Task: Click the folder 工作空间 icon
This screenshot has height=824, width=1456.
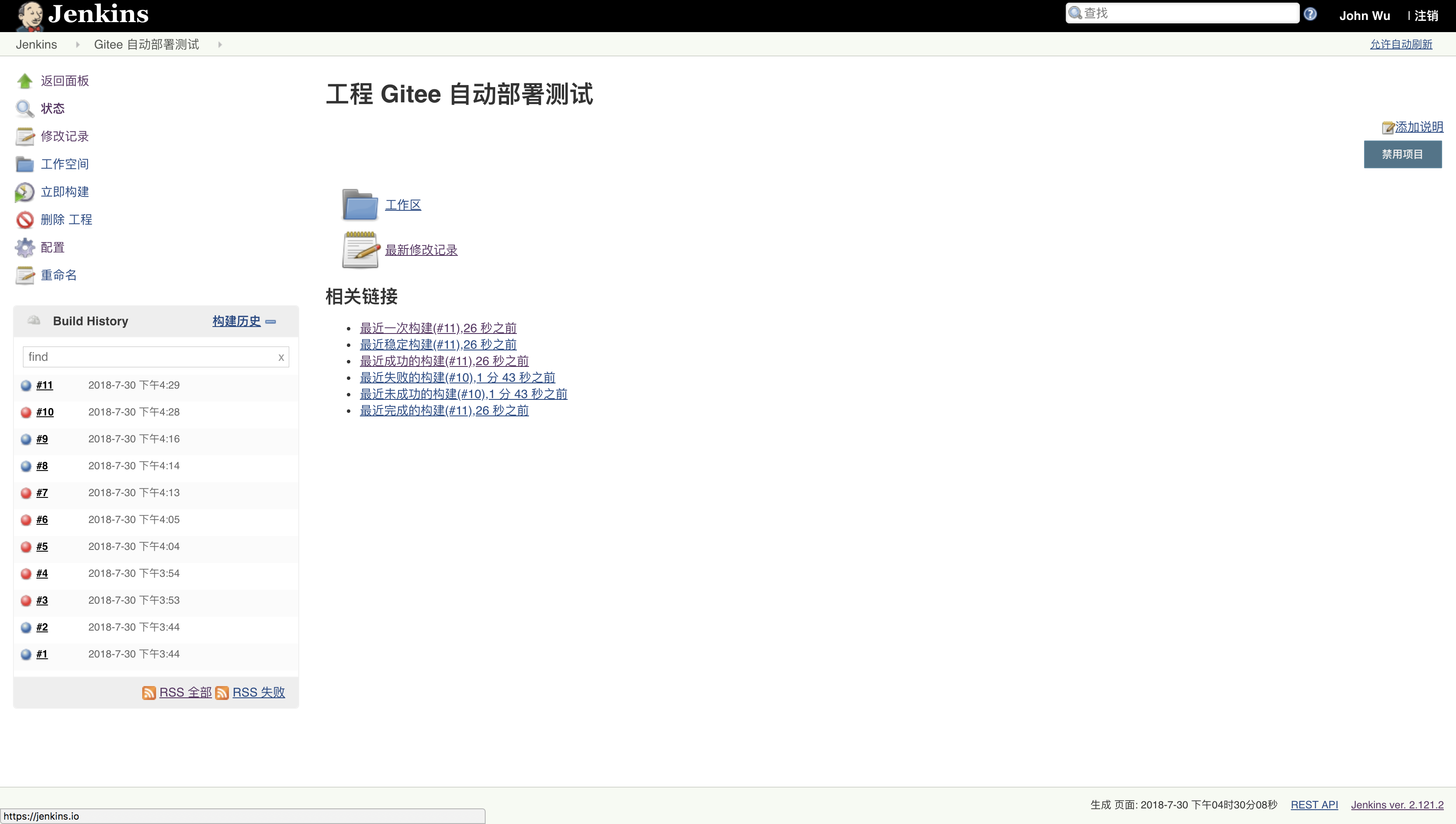Action: tap(25, 164)
